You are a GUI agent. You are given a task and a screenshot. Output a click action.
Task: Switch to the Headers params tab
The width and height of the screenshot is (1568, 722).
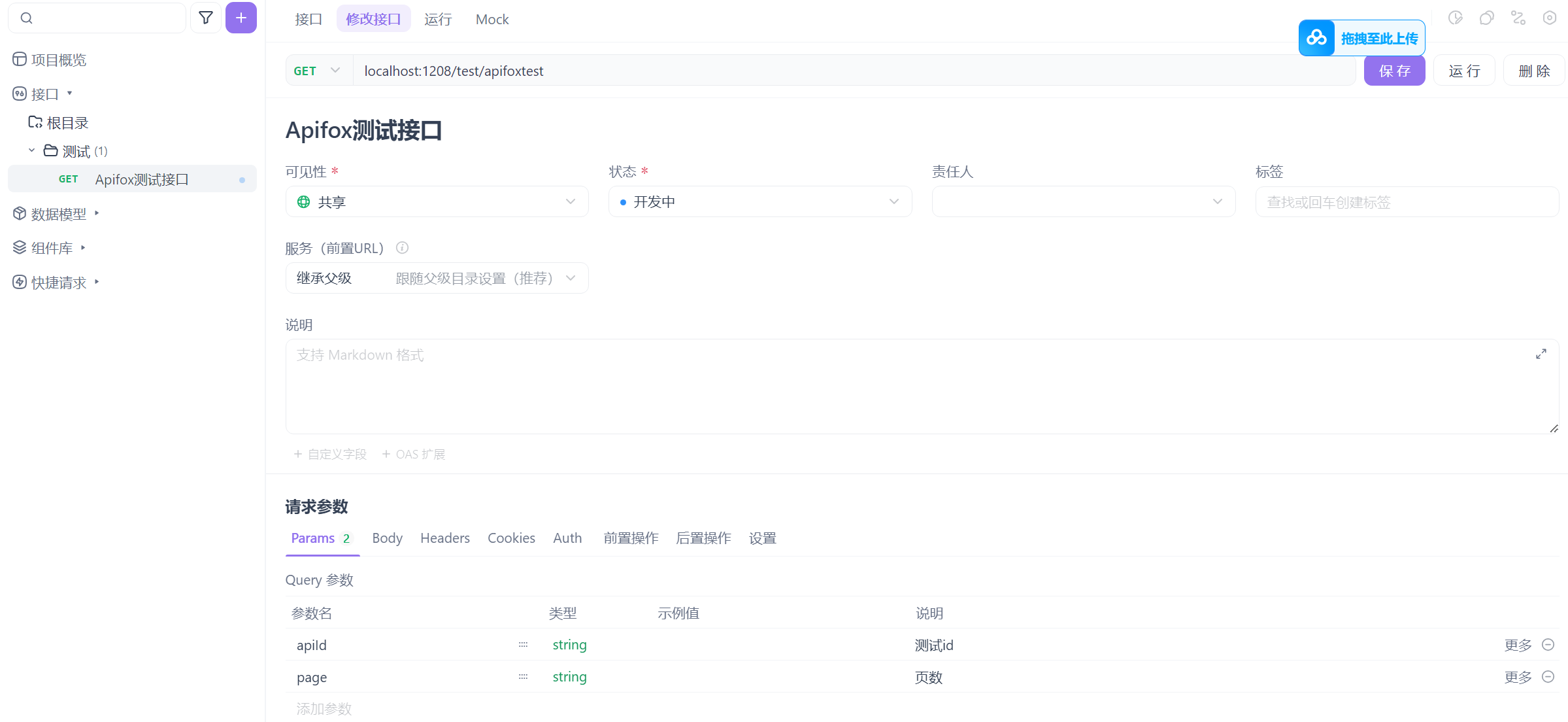click(444, 538)
